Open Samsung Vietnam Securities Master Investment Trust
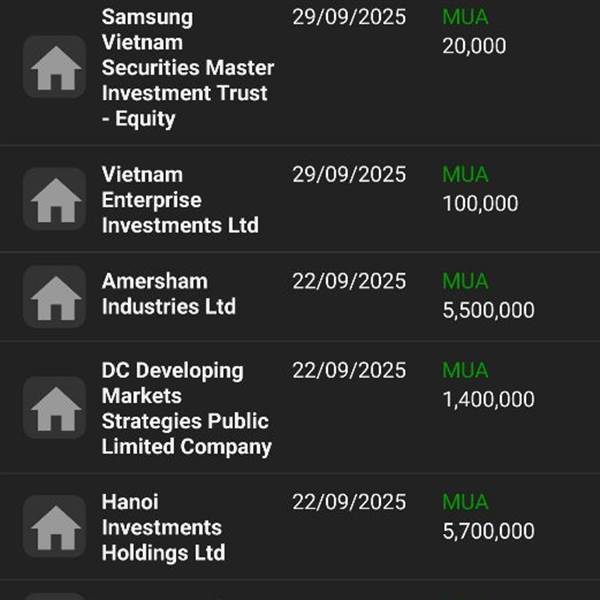 (x=188, y=68)
